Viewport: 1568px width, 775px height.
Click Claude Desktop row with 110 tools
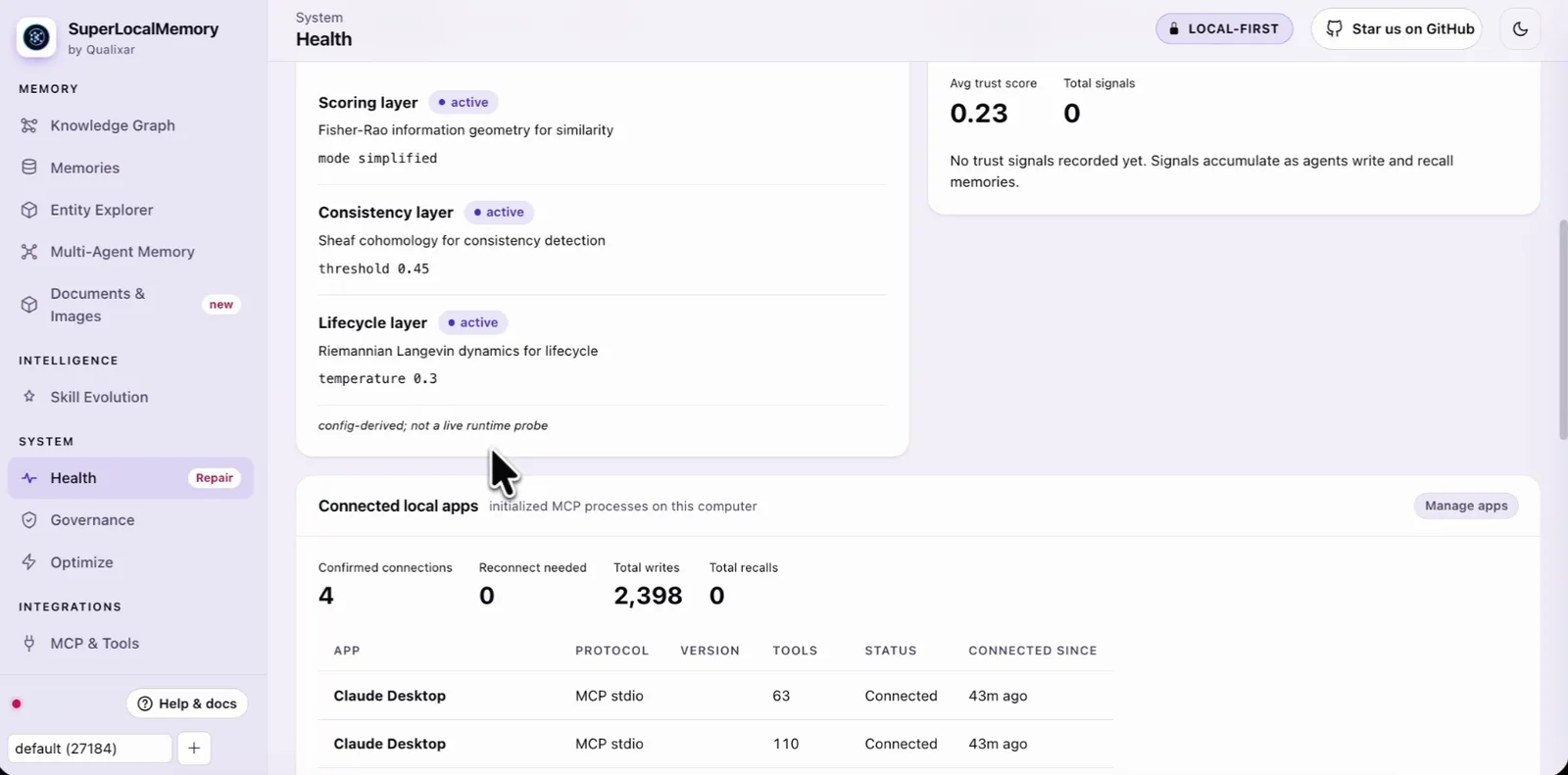[715, 744]
